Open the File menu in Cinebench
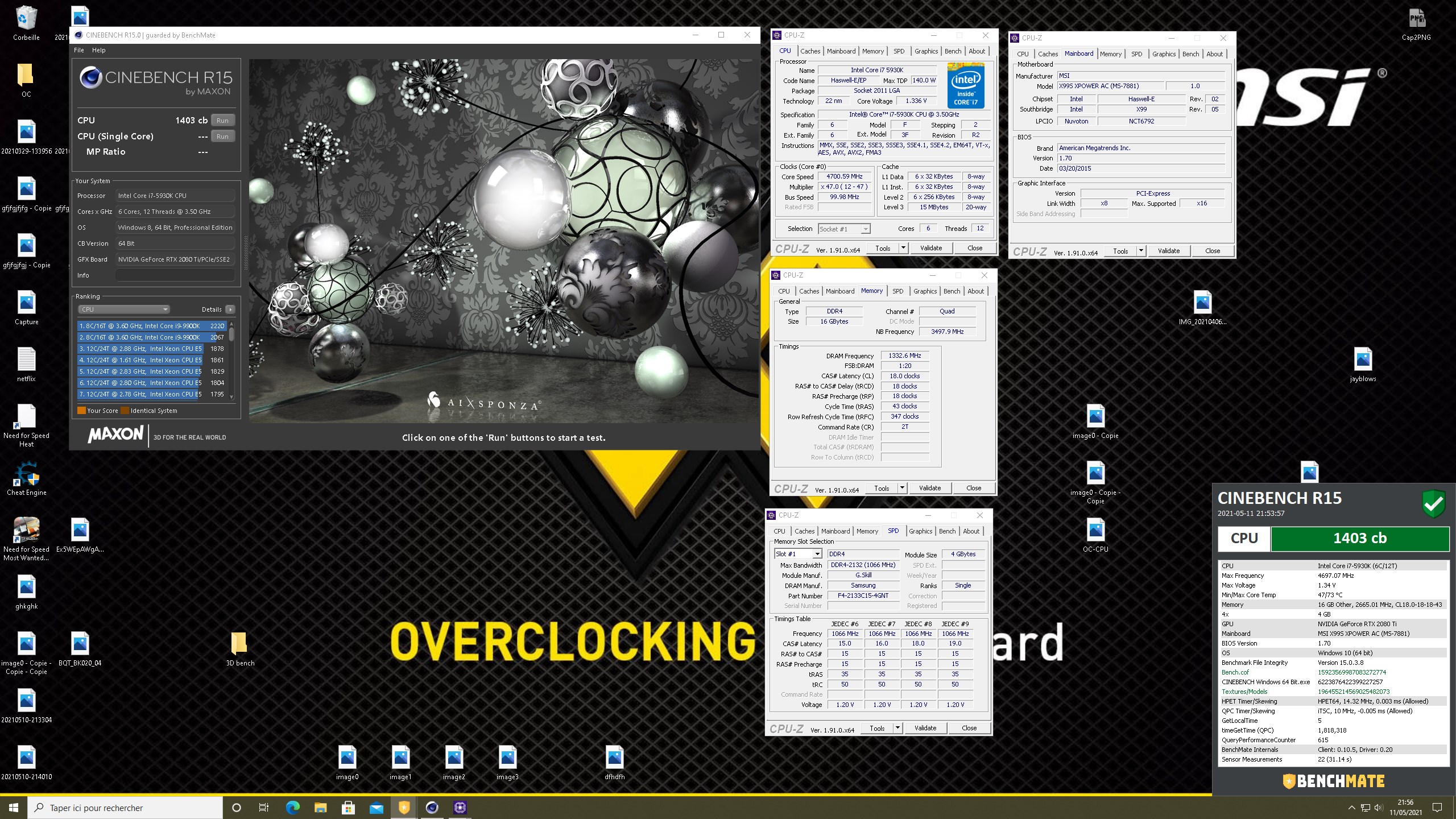Image resolution: width=1456 pixels, height=819 pixels. pyautogui.click(x=78, y=50)
